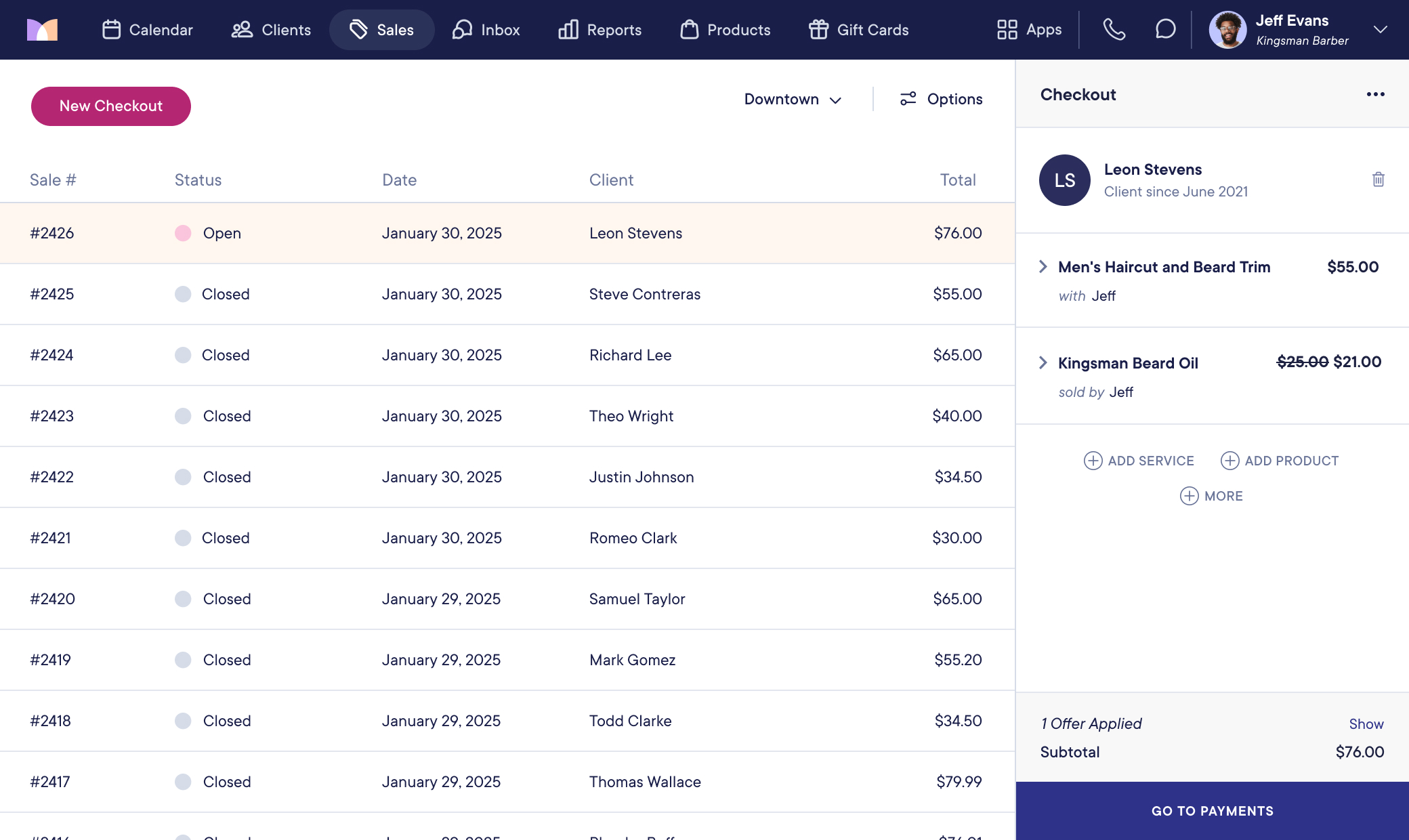The image size is (1409, 840).
Task: Start a New Checkout
Action: pos(111,106)
